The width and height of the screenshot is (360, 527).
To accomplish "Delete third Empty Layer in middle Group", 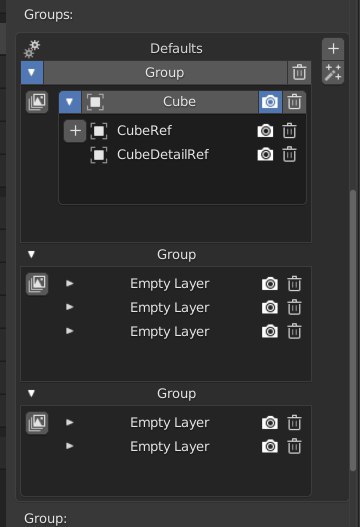I will point(294,332).
